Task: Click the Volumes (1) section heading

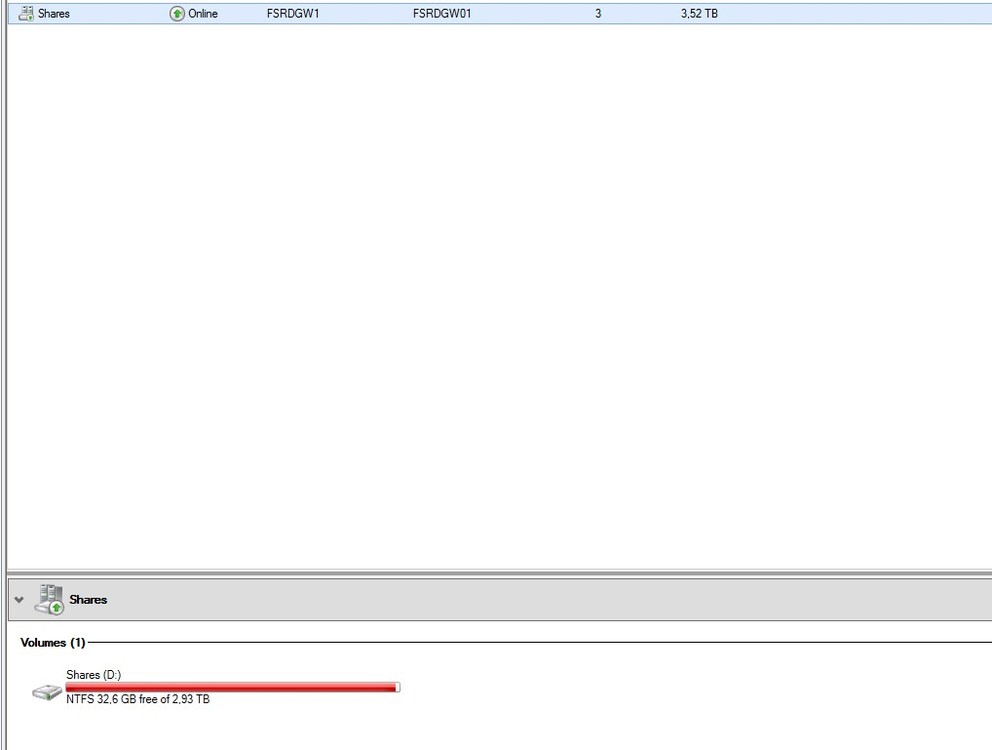Action: click(x=53, y=642)
